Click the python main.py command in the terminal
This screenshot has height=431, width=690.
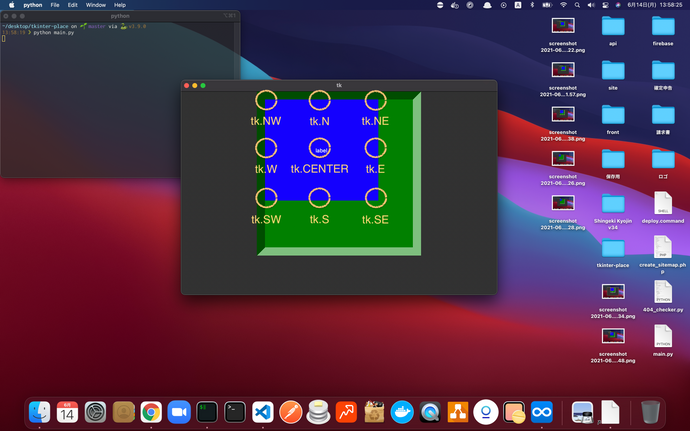pyautogui.click(x=54, y=33)
